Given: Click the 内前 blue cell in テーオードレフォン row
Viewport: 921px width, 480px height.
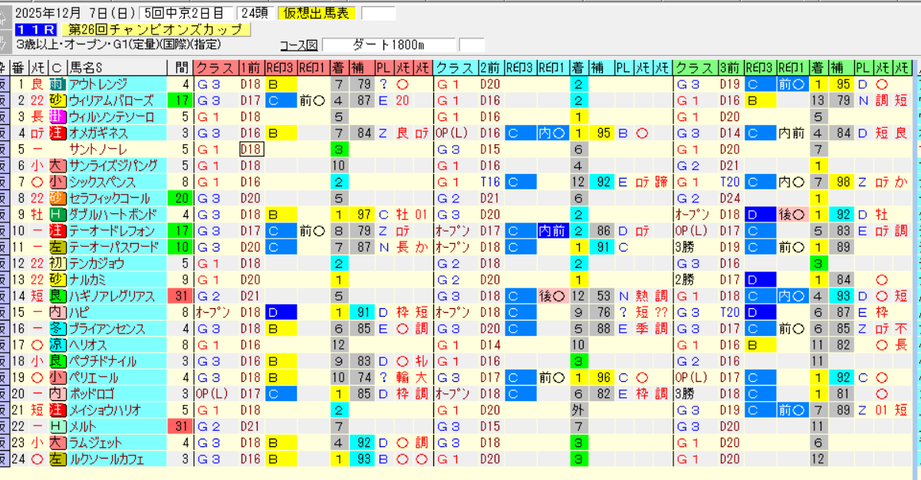Looking at the screenshot, I should tap(552, 231).
